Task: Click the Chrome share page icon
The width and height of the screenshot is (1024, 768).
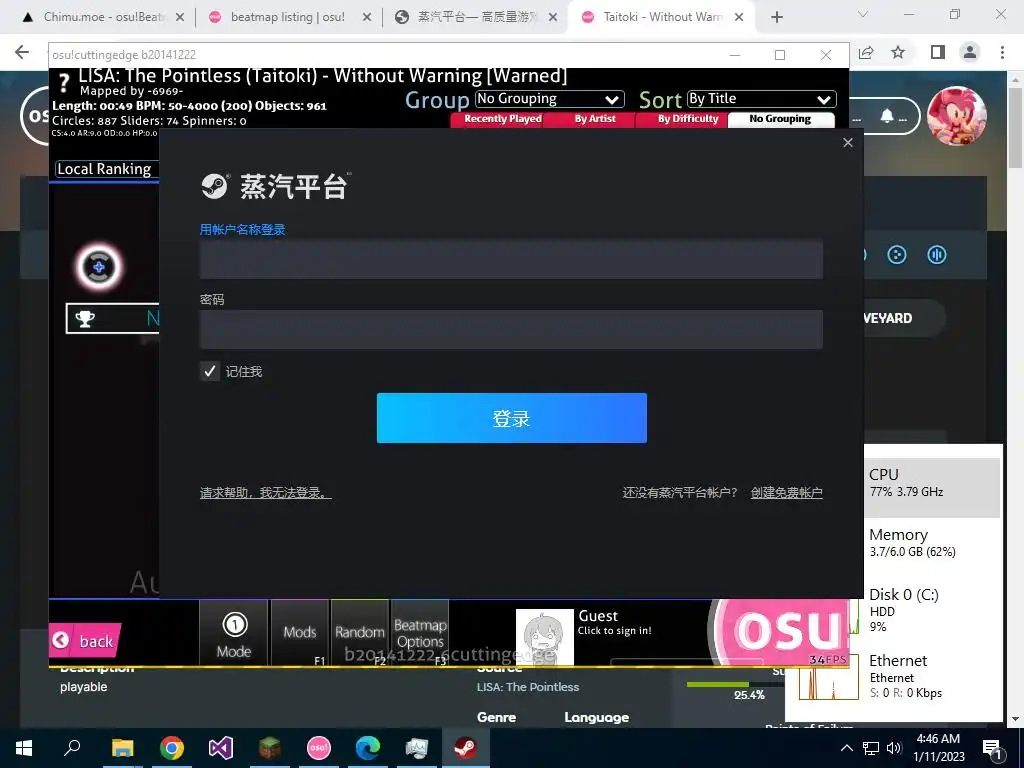Action: [866, 52]
